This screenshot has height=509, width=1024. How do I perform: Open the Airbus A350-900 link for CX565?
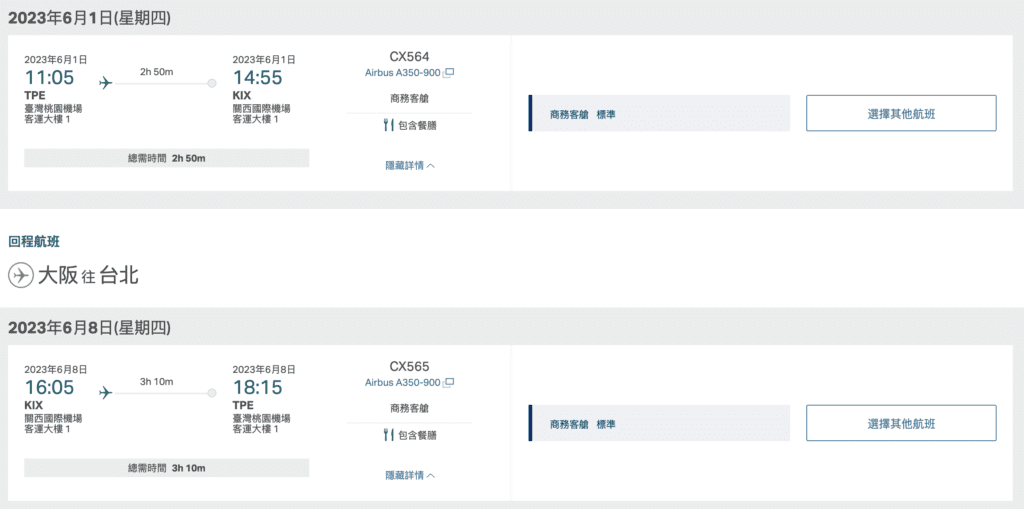[402, 383]
